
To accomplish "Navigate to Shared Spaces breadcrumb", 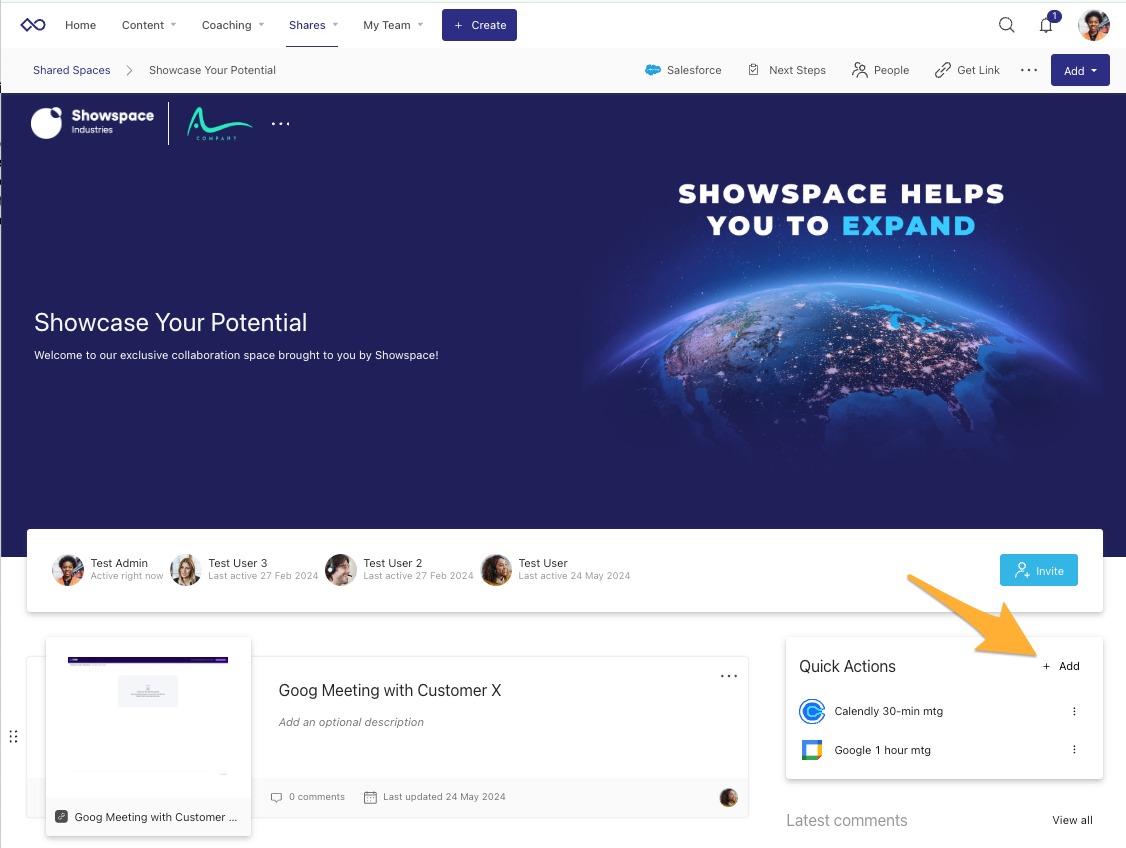I will tap(71, 70).
